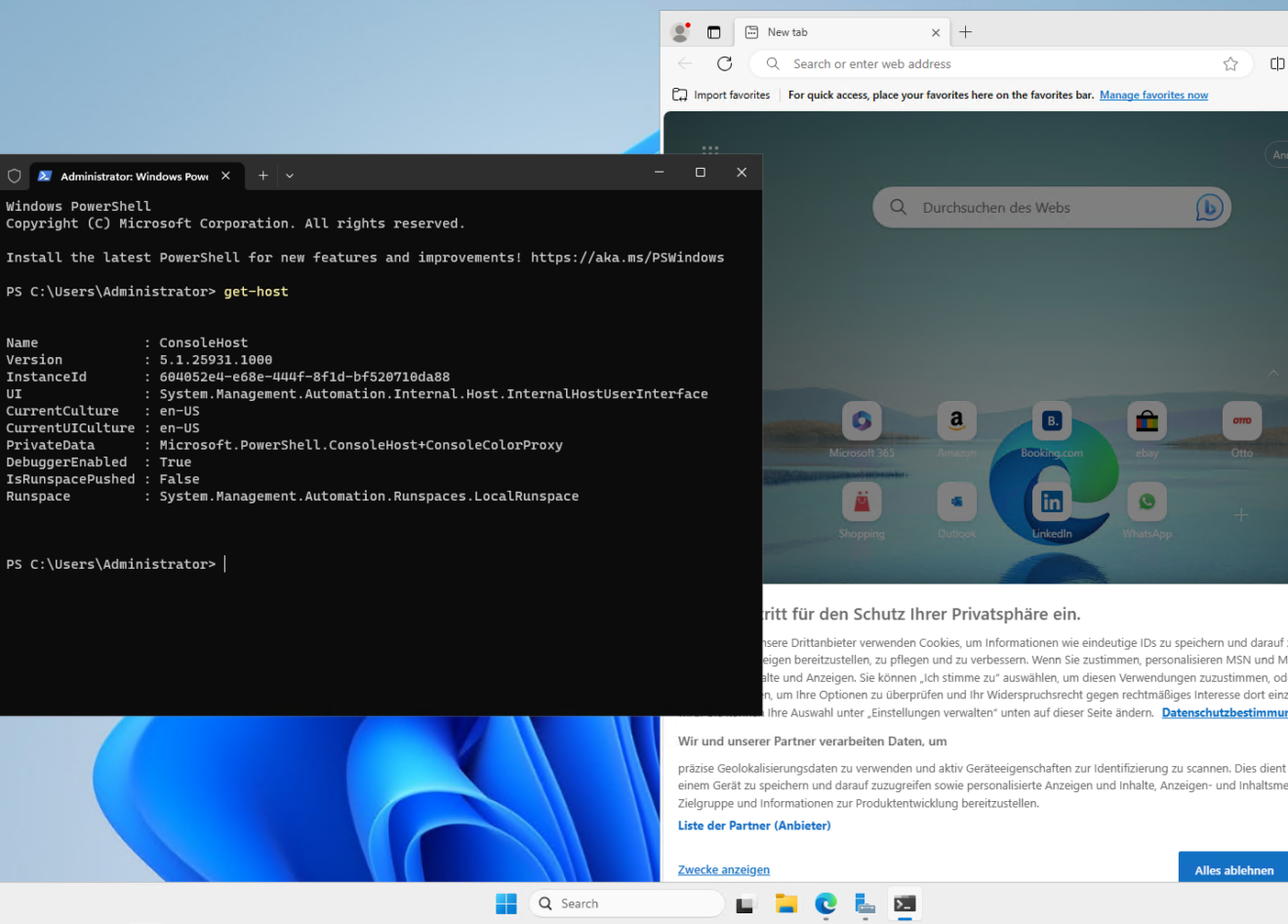Open the ebay shortcut tile

click(x=1147, y=421)
